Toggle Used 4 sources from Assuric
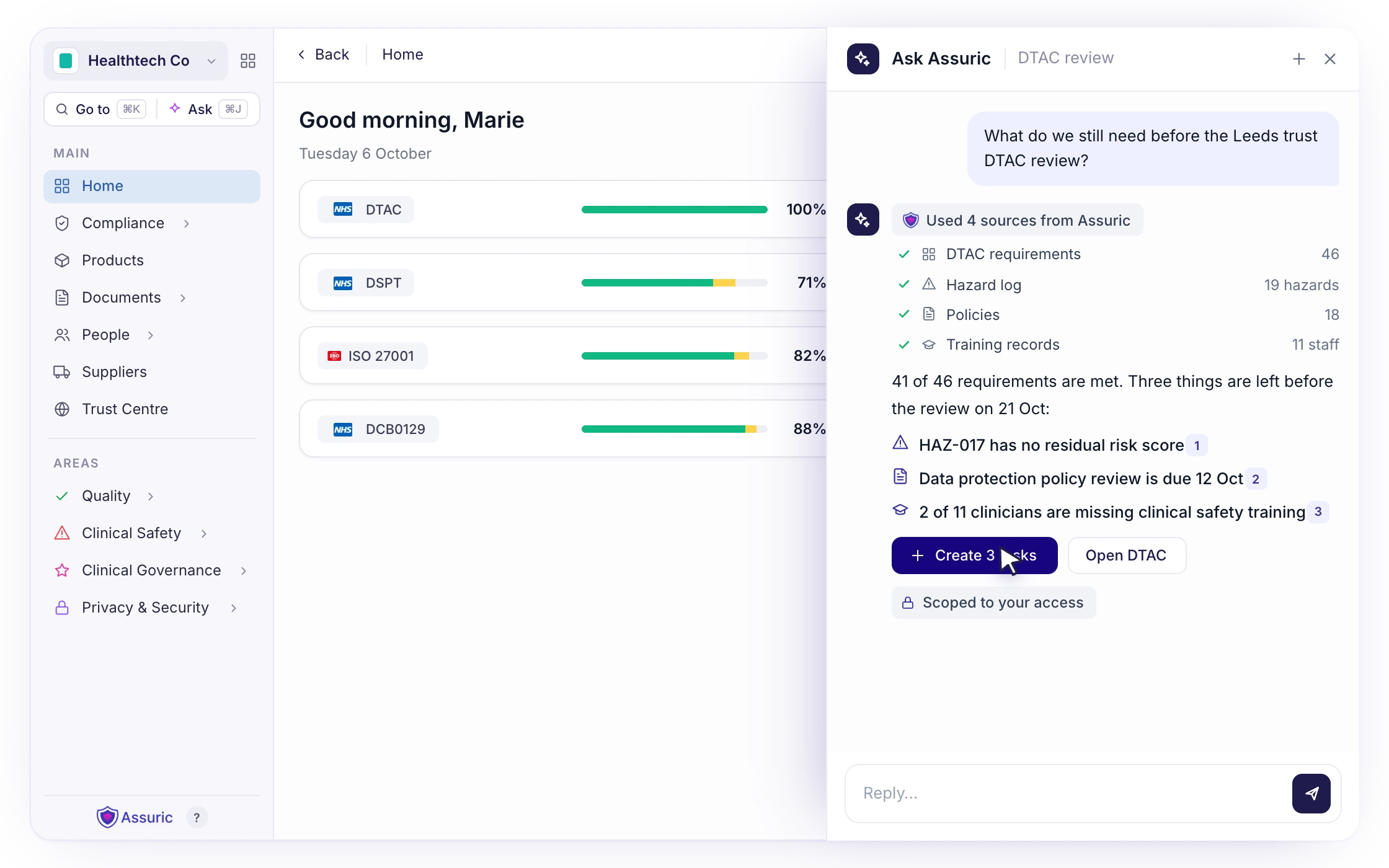This screenshot has height=868, width=1389. click(1017, 220)
